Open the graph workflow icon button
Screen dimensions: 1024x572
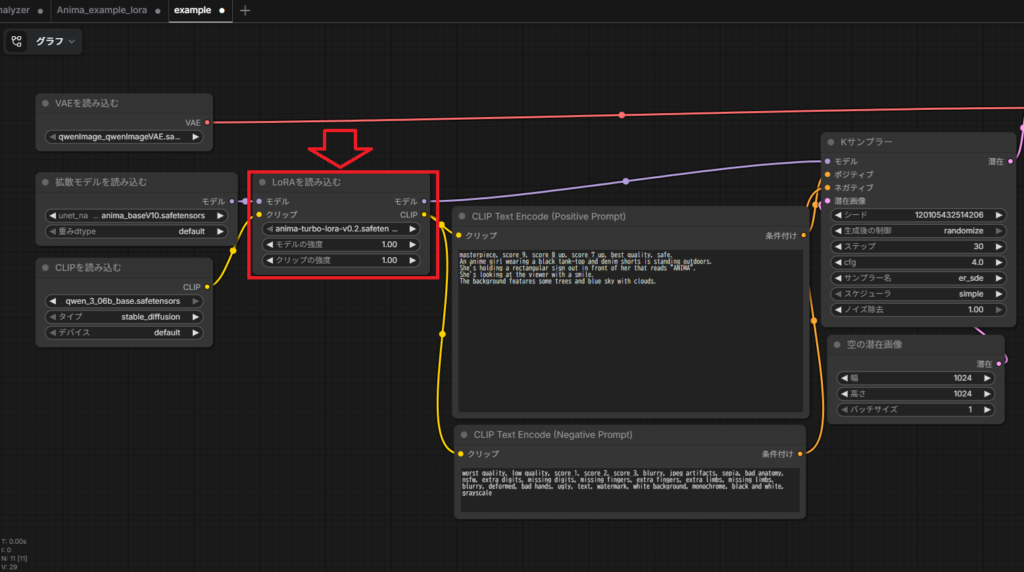[17, 41]
